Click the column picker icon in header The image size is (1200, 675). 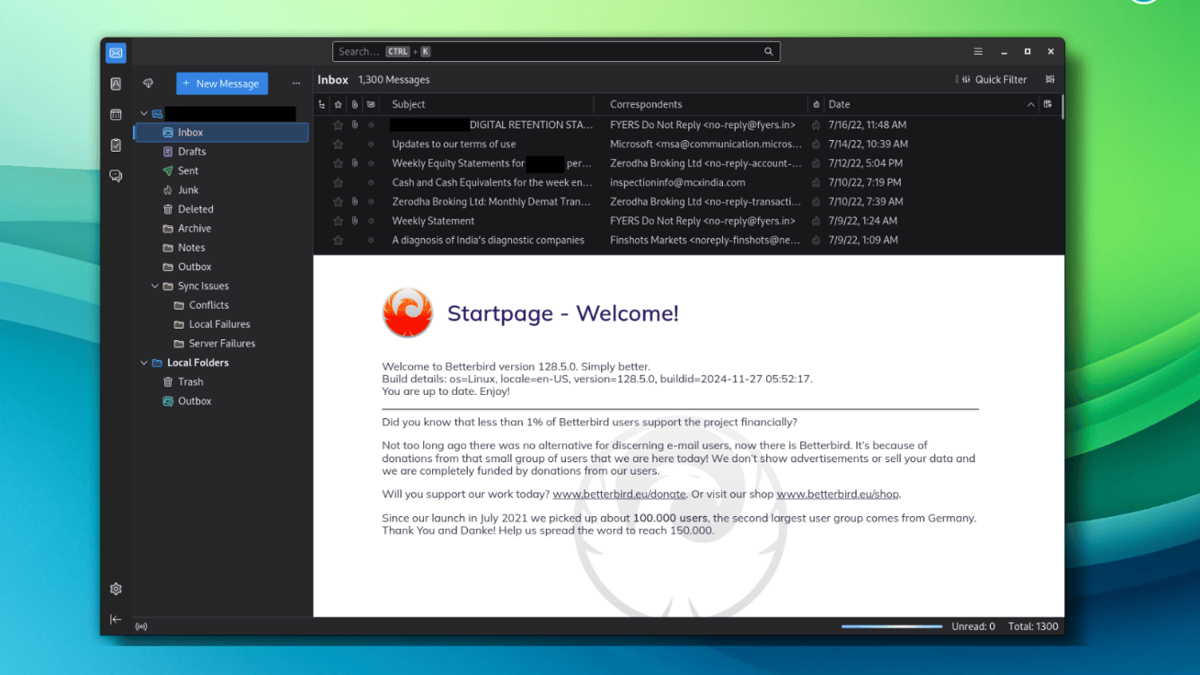click(1048, 104)
